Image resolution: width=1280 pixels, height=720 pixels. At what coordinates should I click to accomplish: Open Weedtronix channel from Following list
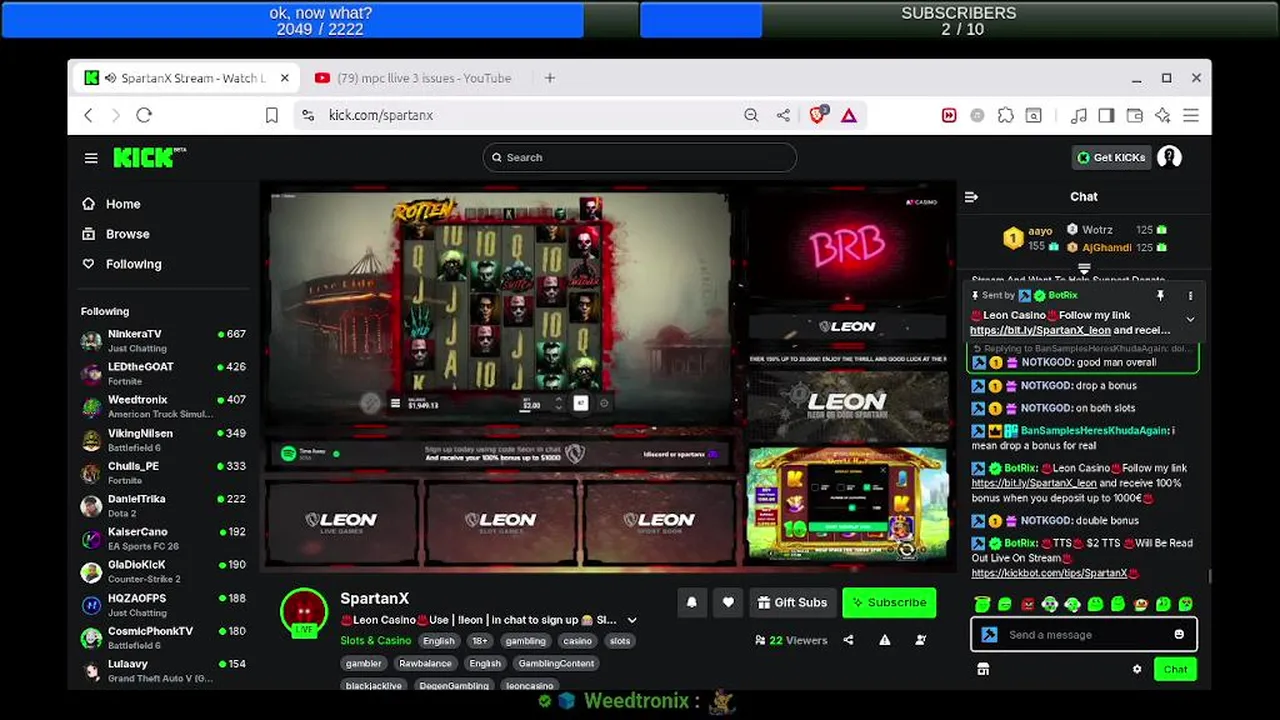coord(163,406)
